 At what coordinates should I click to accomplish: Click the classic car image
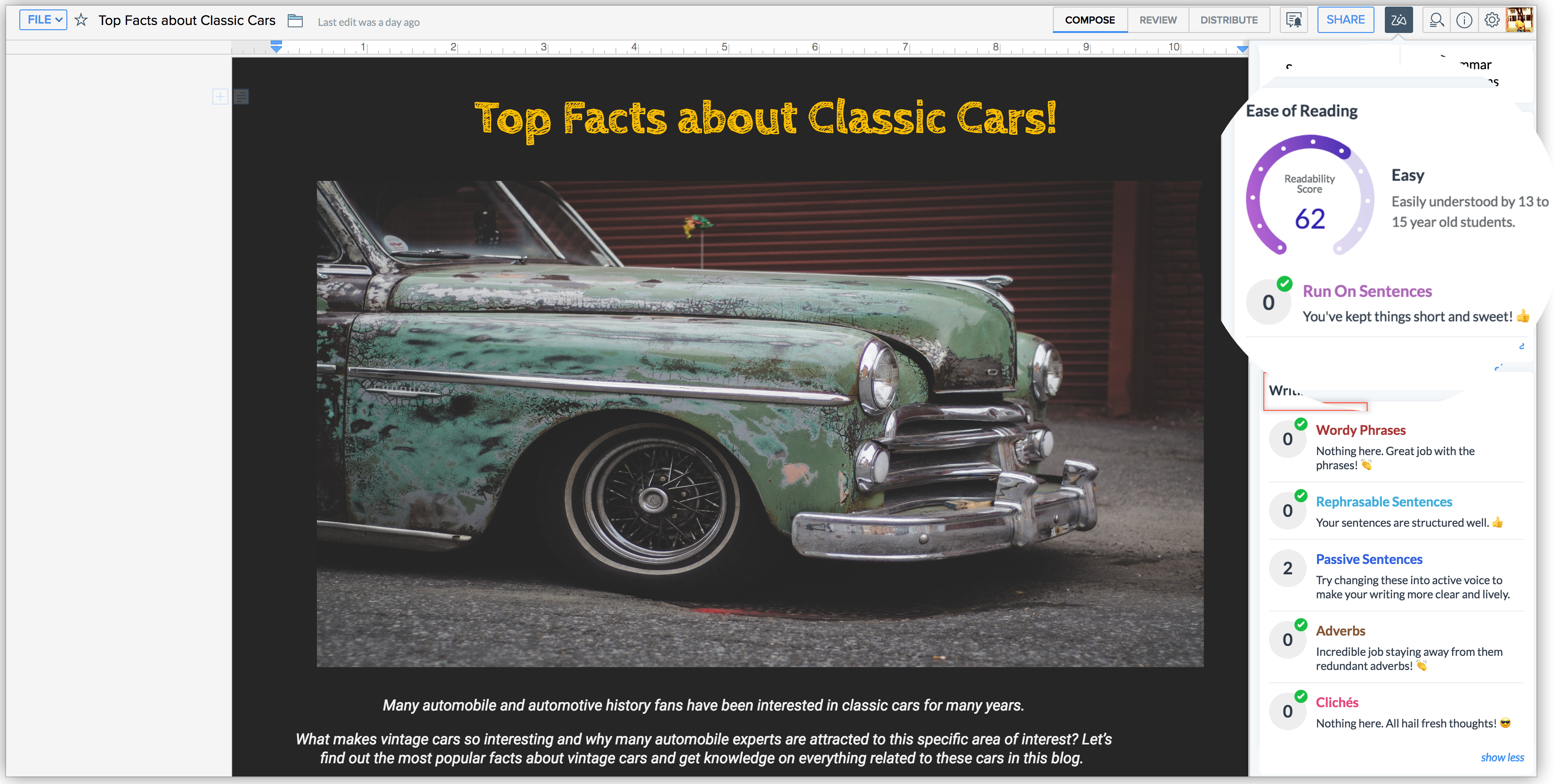click(x=759, y=424)
